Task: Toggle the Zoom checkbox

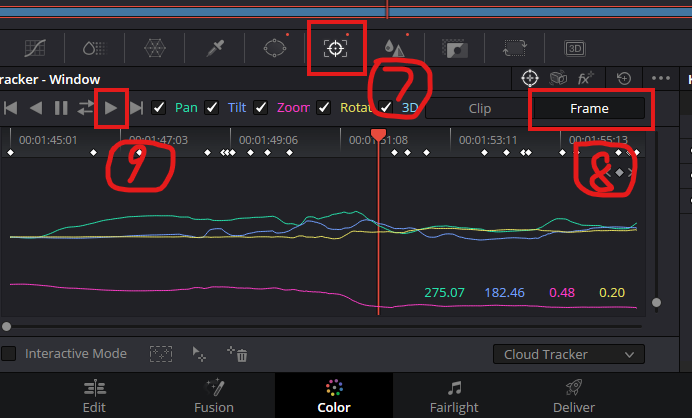Action: pyautogui.click(x=260, y=108)
